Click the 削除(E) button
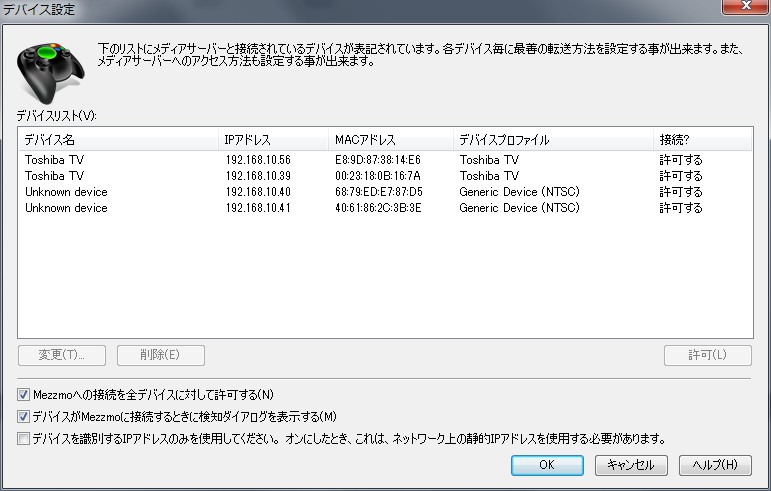The height and width of the screenshot is (491, 771). coord(161,355)
